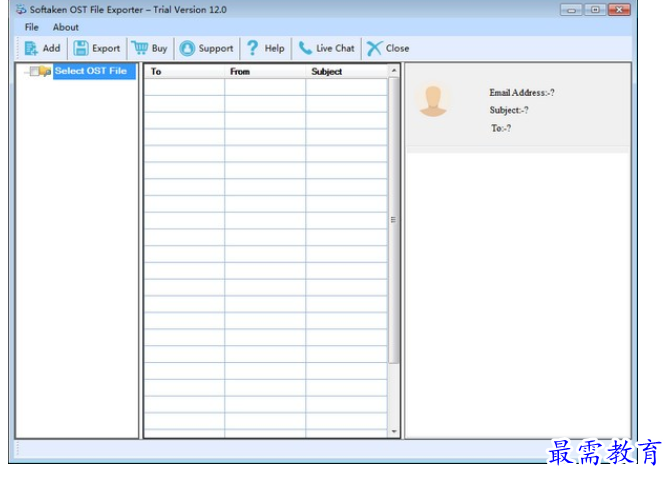Close the window with red X

[x=619, y=9]
